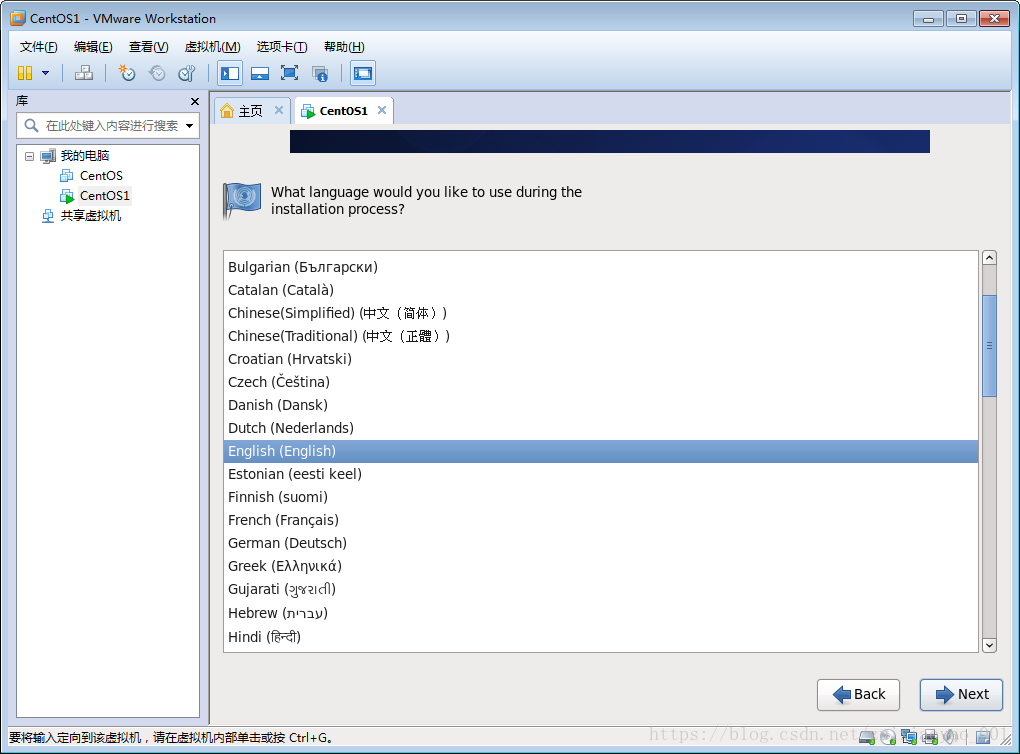
Task: Choose Estonian (eesti keel) language
Action: point(600,474)
